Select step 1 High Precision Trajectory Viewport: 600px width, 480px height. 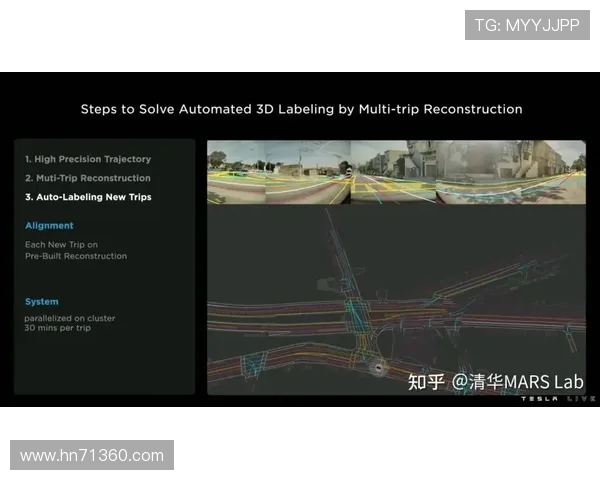[x=88, y=159]
